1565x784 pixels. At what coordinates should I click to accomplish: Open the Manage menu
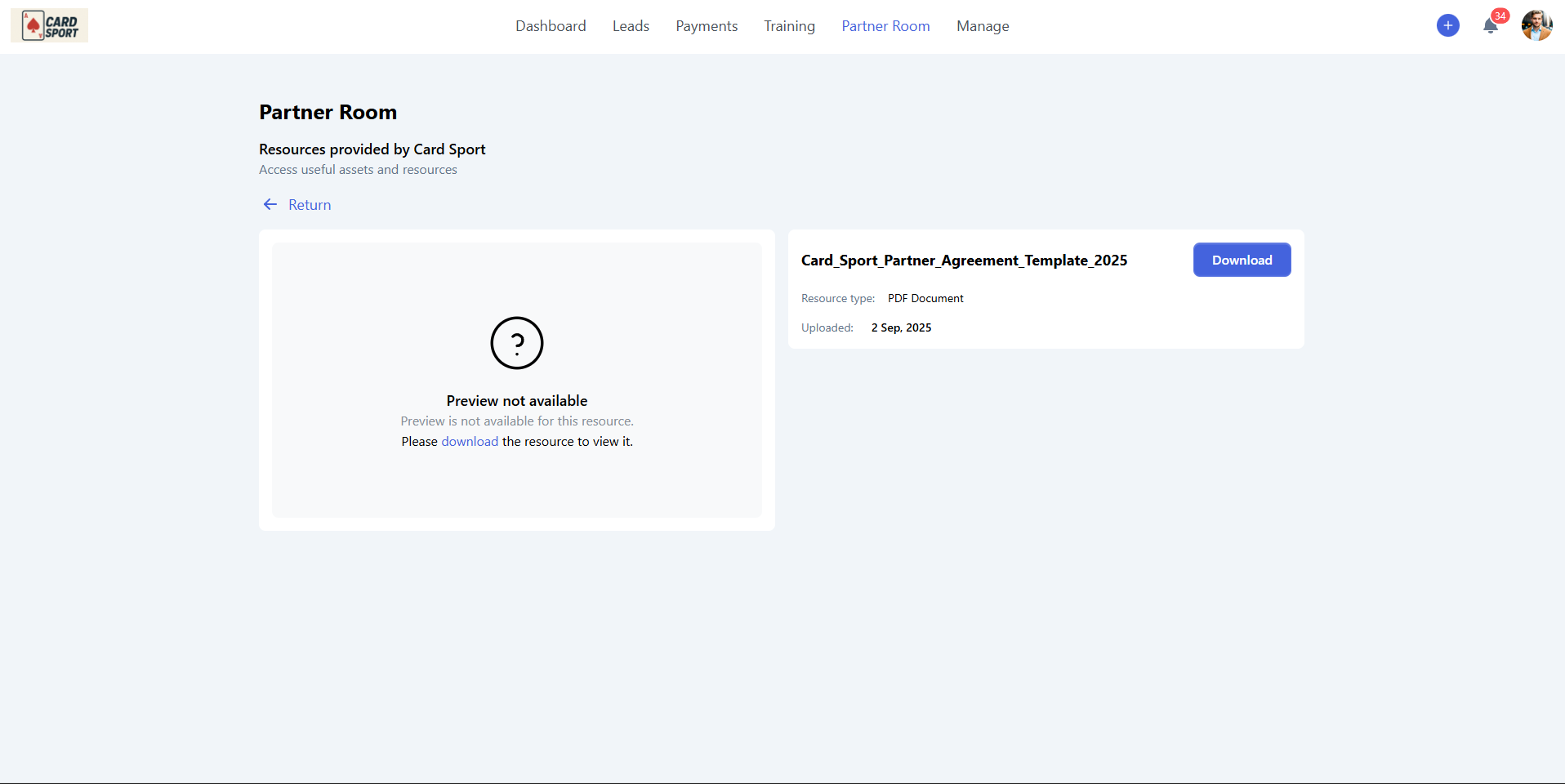pyautogui.click(x=983, y=26)
